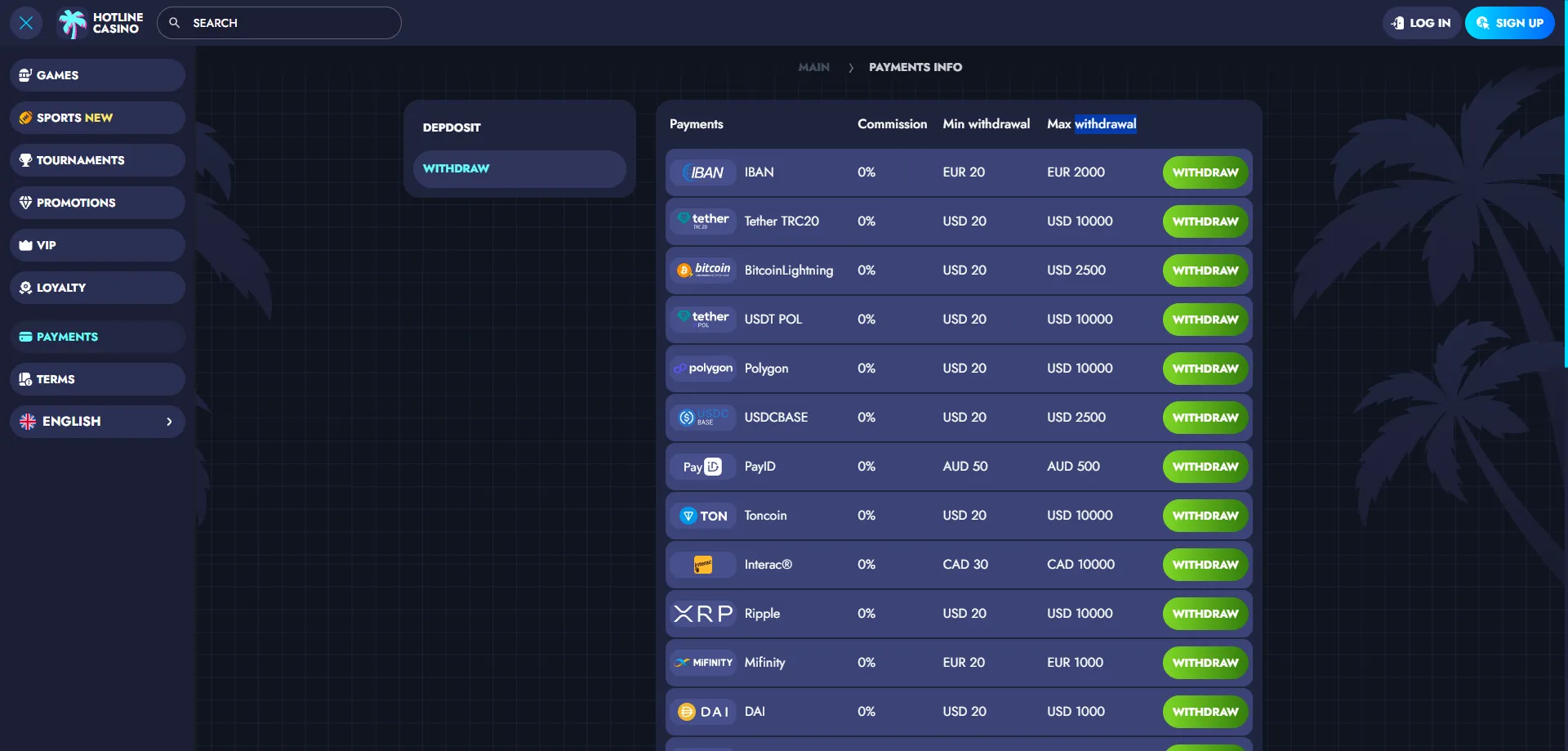Click the Min withdrawal column header
The width and height of the screenshot is (1568, 751).
click(987, 124)
